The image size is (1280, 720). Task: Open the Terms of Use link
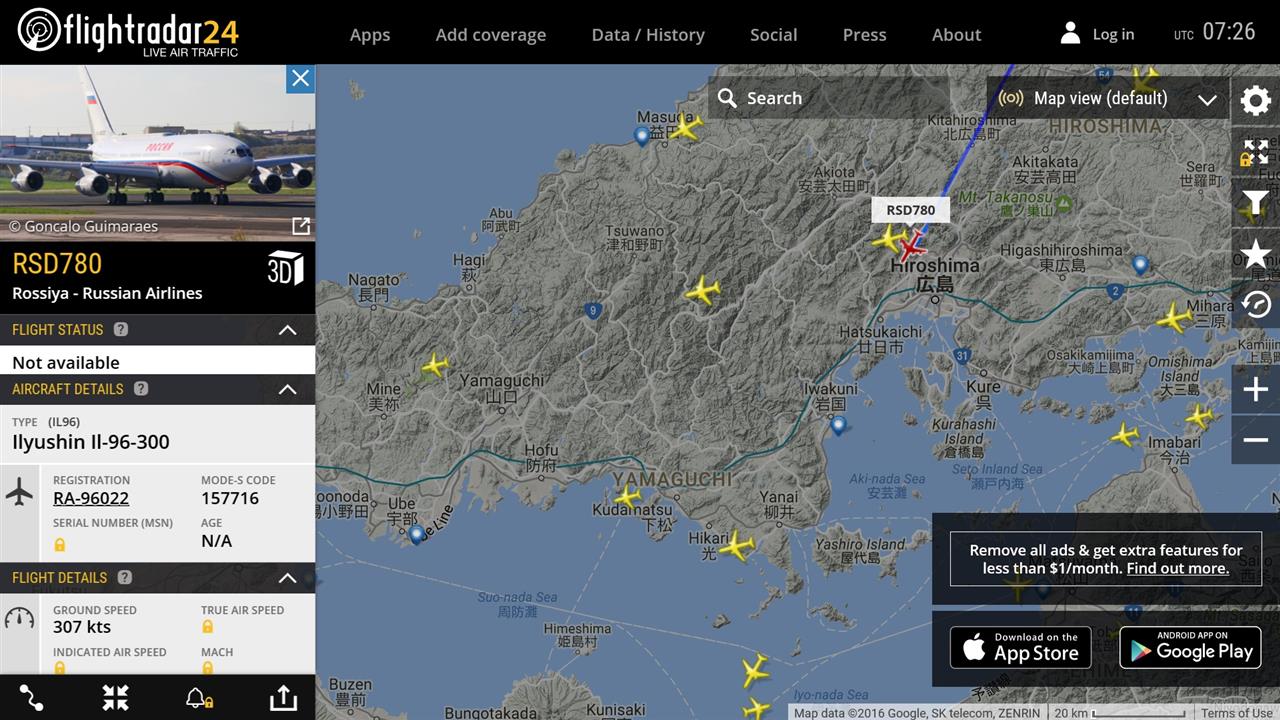(1236, 713)
